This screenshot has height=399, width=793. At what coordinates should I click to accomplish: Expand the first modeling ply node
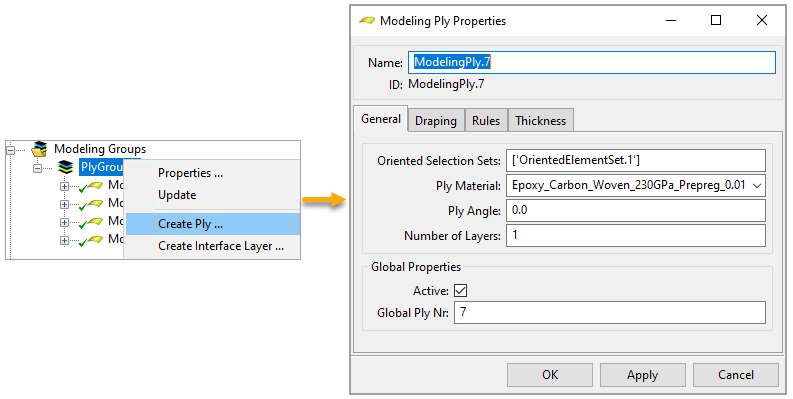coord(64,186)
